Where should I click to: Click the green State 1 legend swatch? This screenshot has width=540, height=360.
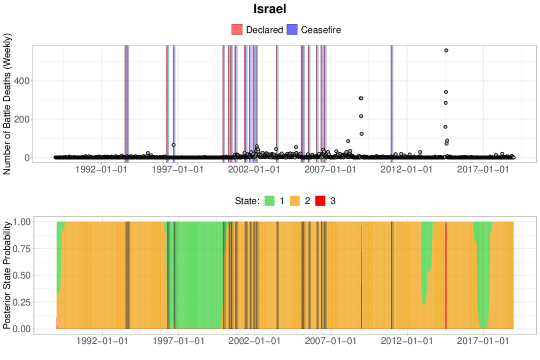coord(269,201)
